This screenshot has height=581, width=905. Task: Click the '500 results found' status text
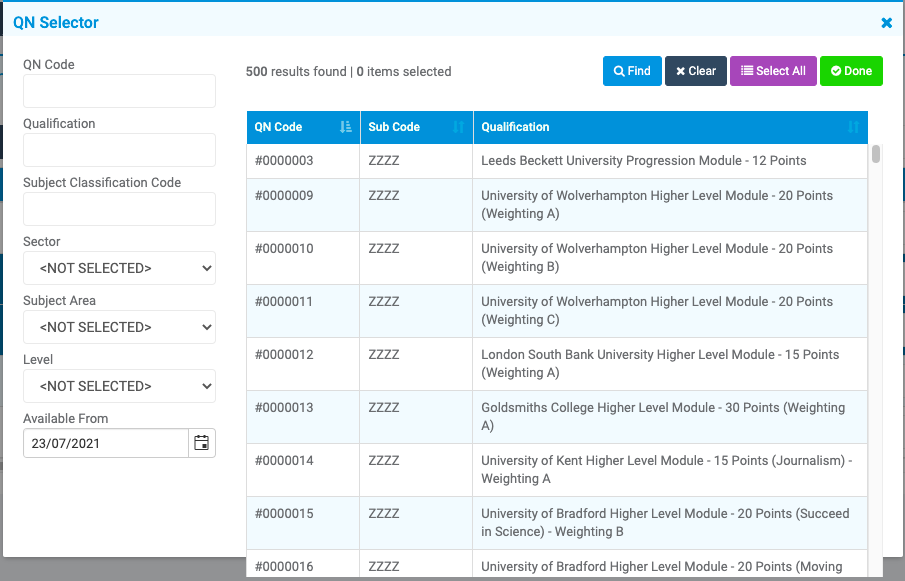tap(296, 72)
